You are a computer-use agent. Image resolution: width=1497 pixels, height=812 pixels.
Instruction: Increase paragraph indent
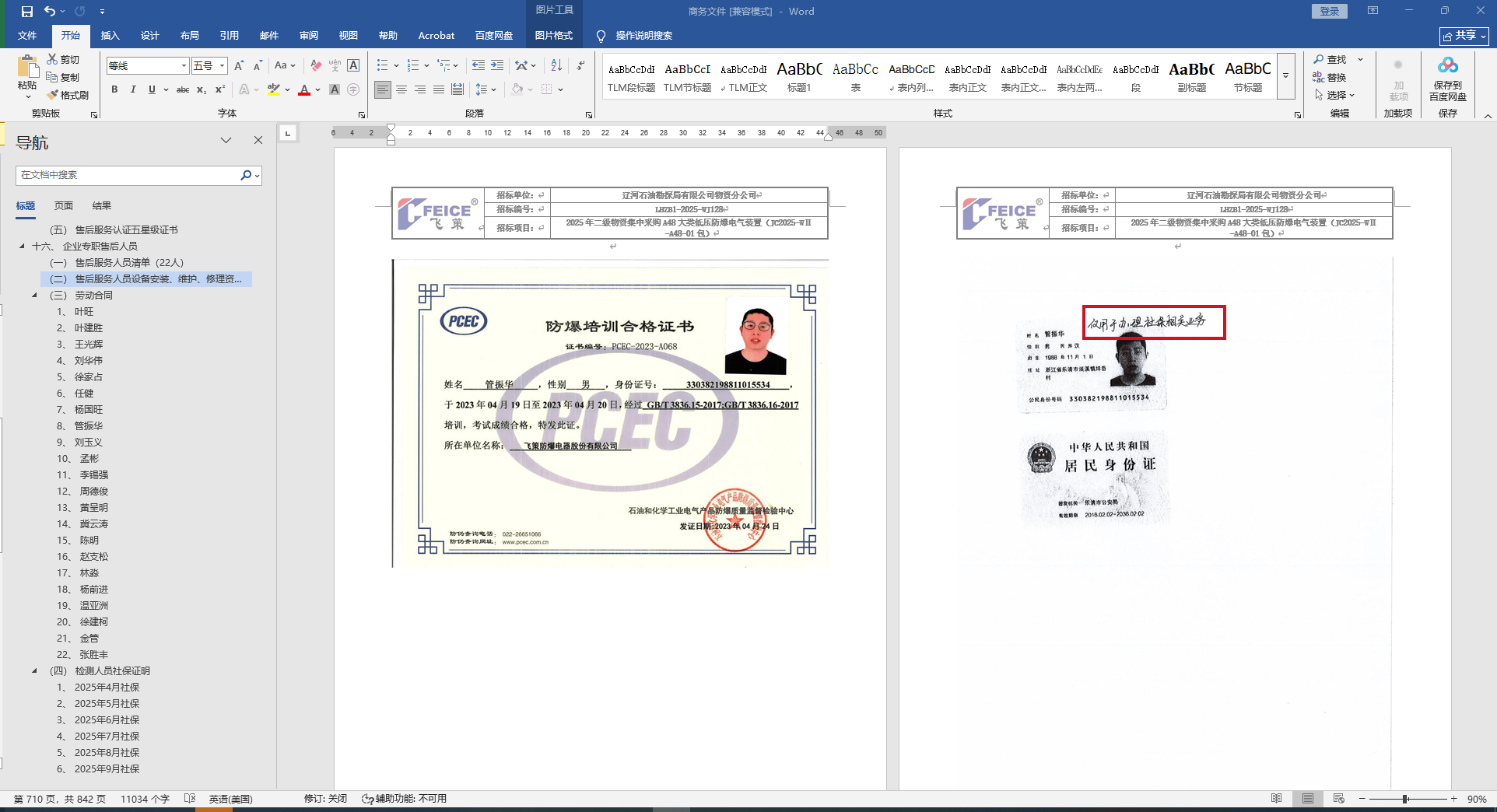click(497, 65)
